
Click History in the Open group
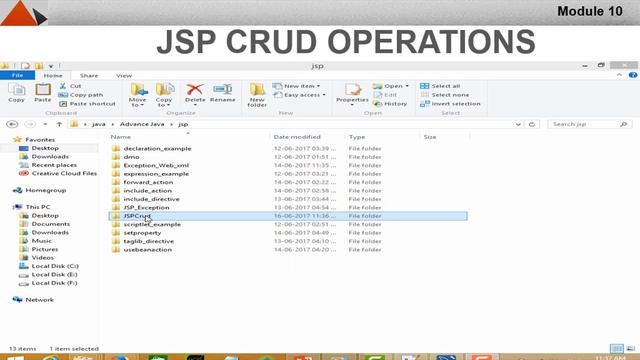pos(390,104)
